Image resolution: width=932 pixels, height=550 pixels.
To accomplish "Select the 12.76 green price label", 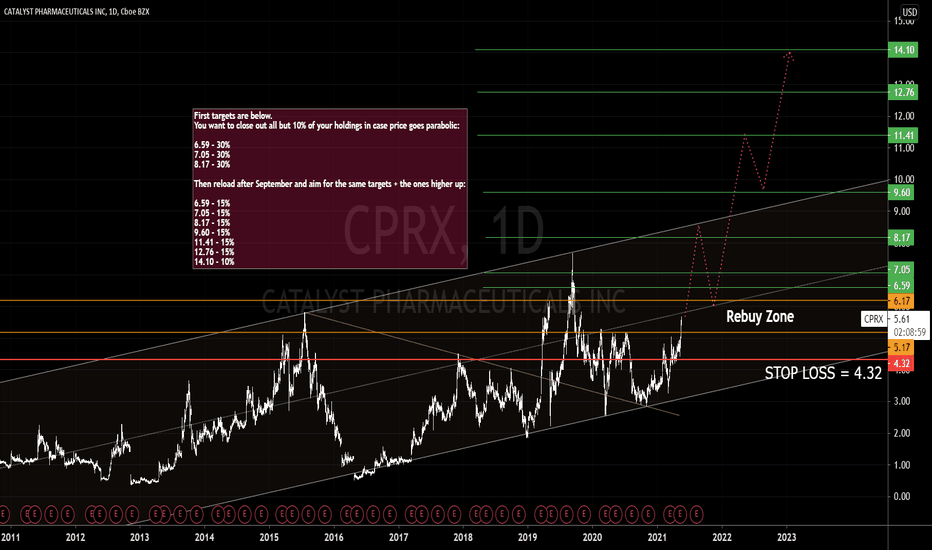I will coord(903,92).
